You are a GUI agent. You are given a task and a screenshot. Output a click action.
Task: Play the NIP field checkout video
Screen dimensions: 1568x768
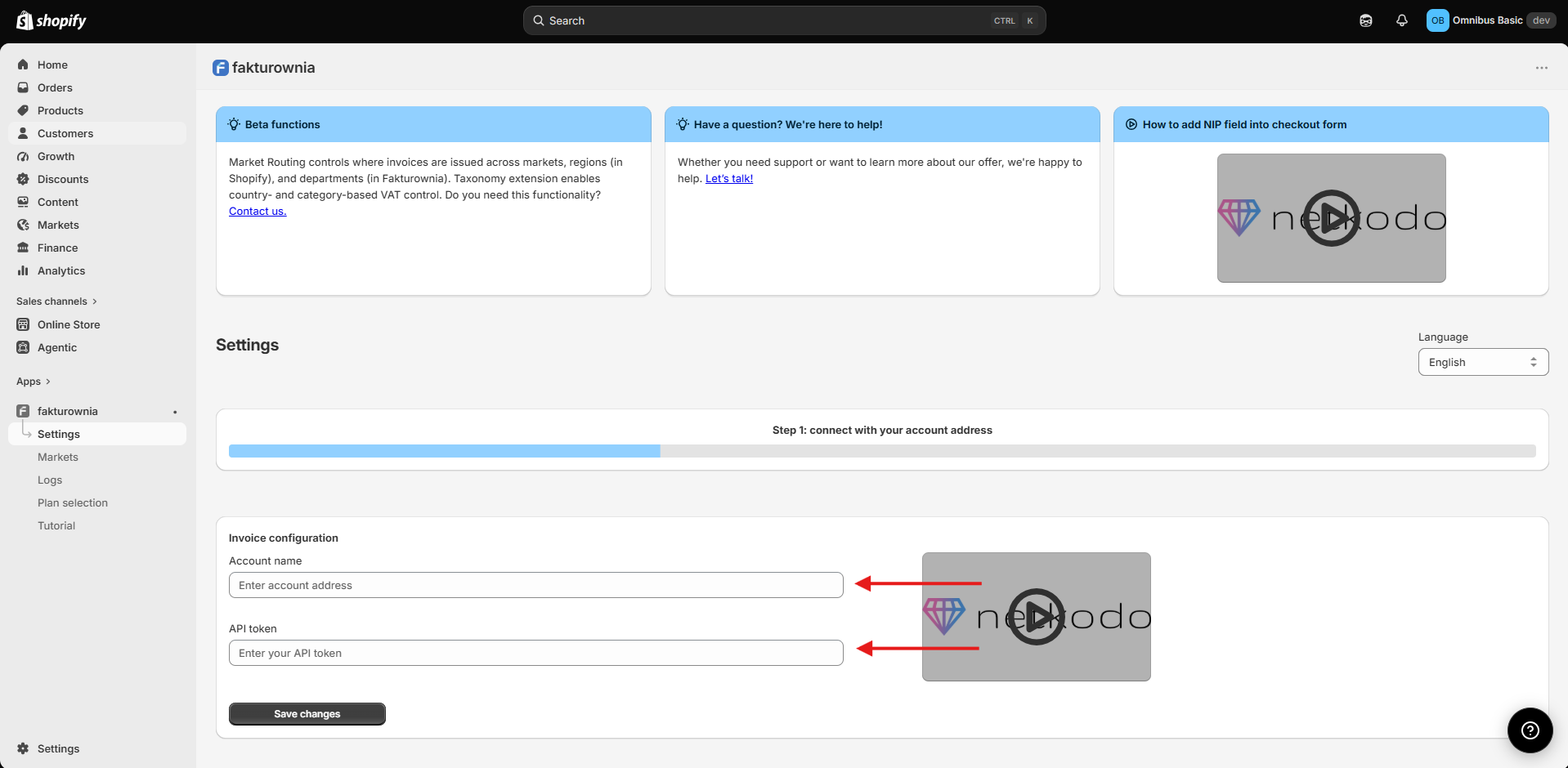[1331, 218]
